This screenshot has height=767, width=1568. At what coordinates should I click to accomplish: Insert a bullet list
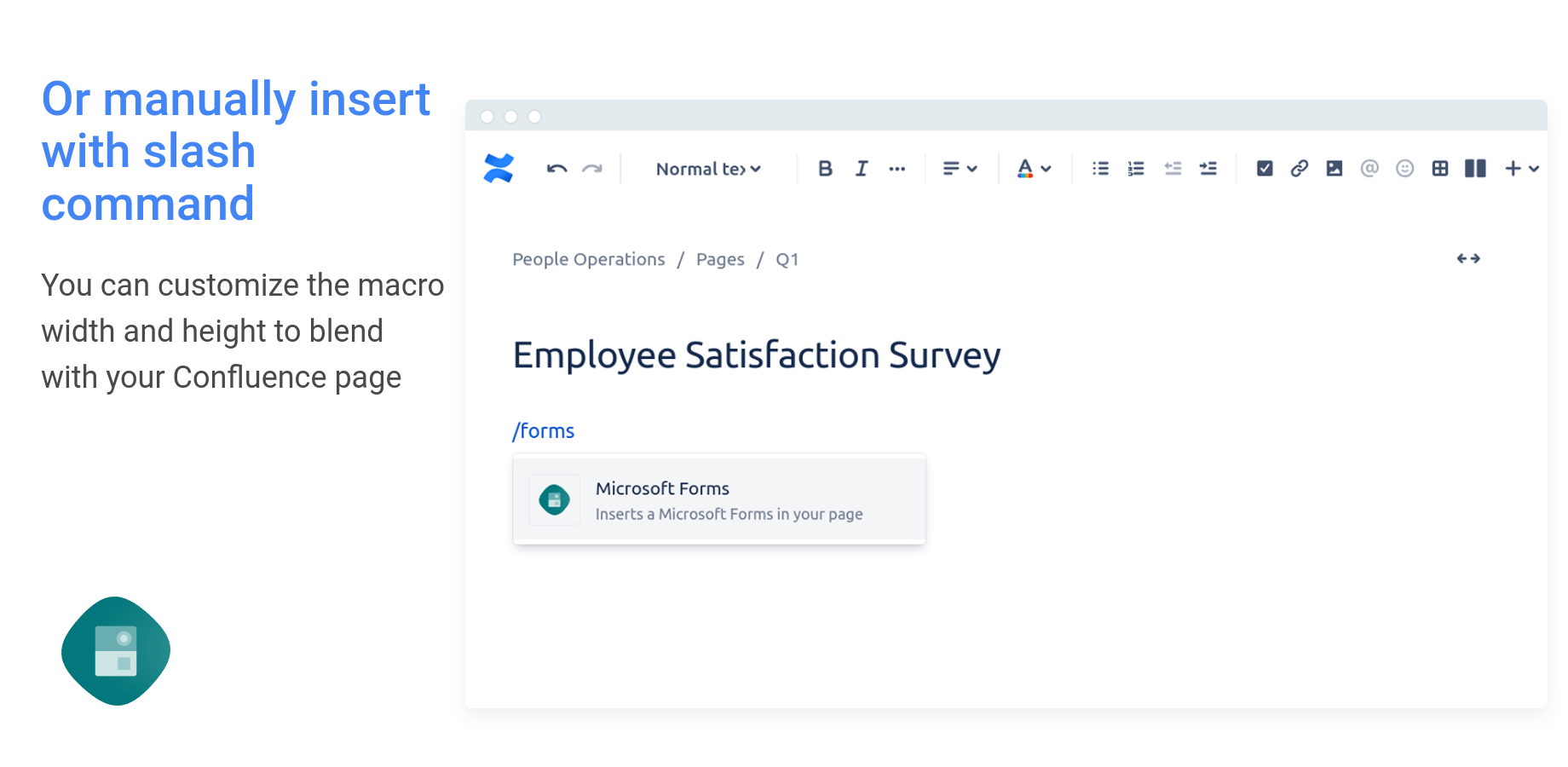click(1100, 169)
